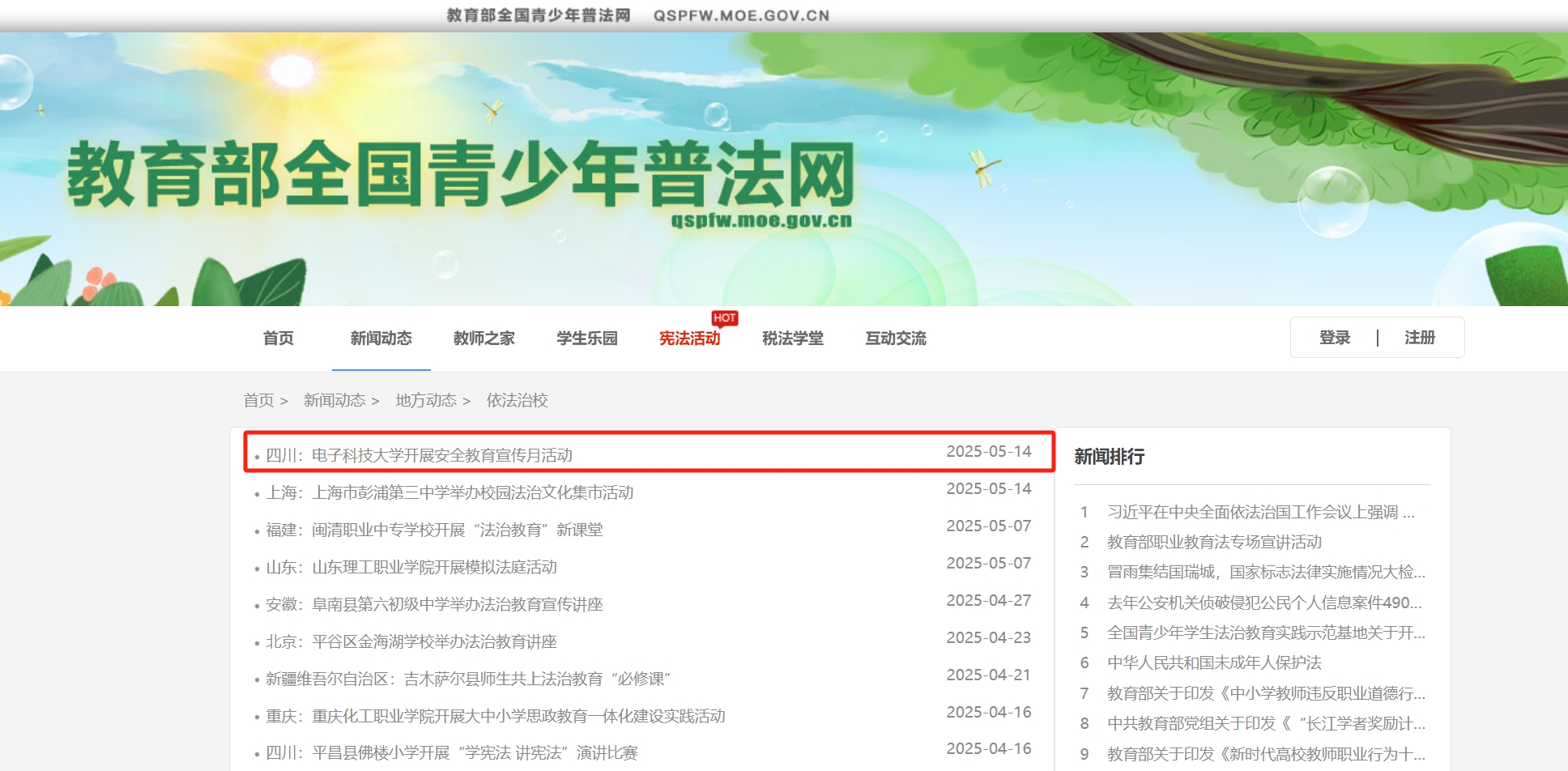
Task: Open article 阜南县第六初级中学举办法治教育宣传讲座
Action: coord(434,604)
